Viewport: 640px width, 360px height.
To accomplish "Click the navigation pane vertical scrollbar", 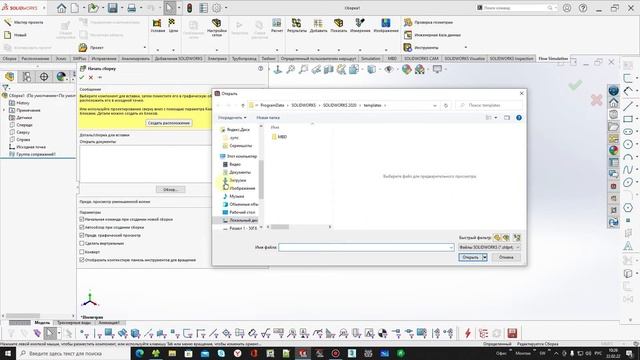I will coord(261,180).
